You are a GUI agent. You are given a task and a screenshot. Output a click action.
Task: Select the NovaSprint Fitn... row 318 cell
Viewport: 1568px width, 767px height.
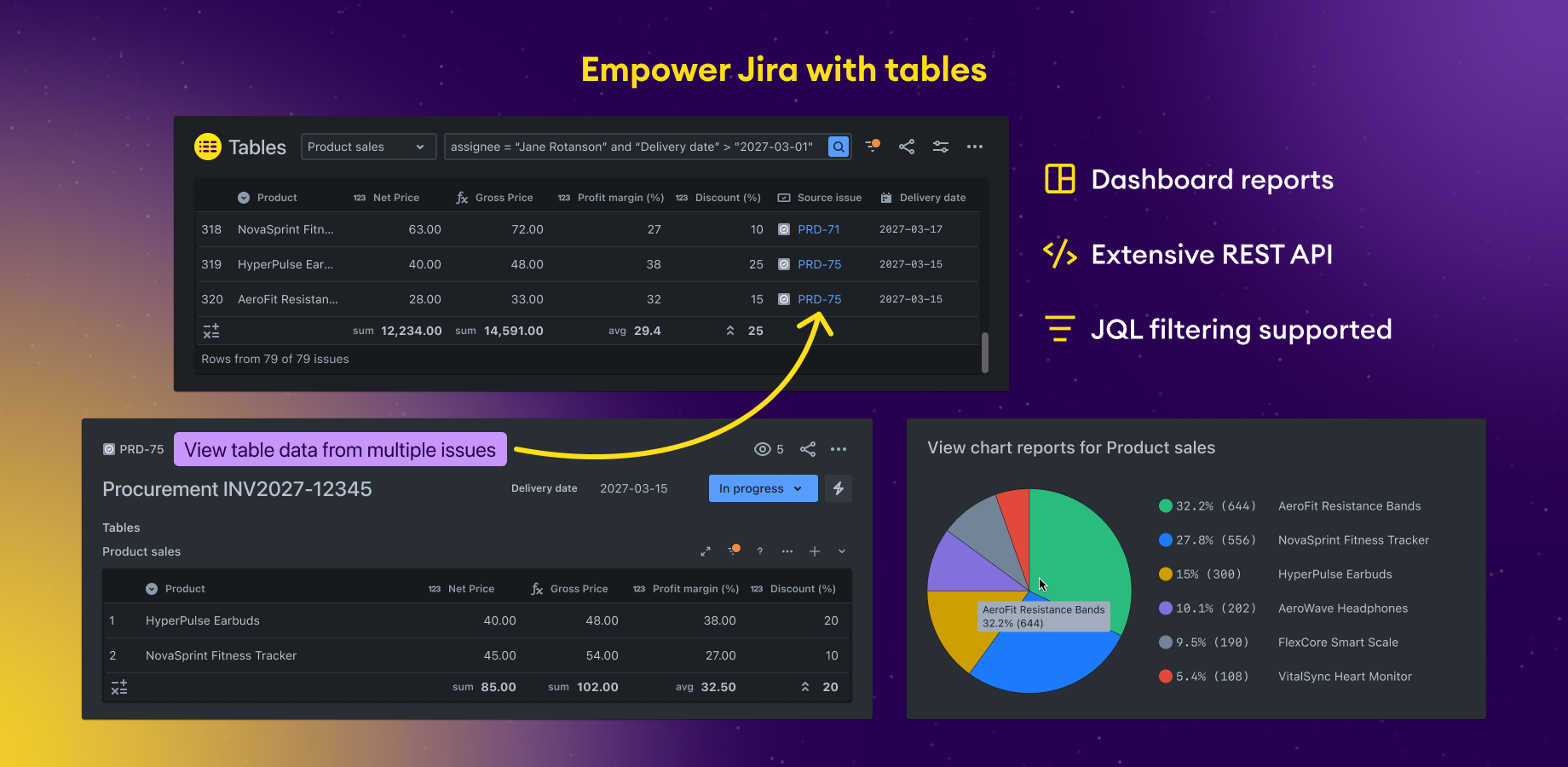coord(285,229)
